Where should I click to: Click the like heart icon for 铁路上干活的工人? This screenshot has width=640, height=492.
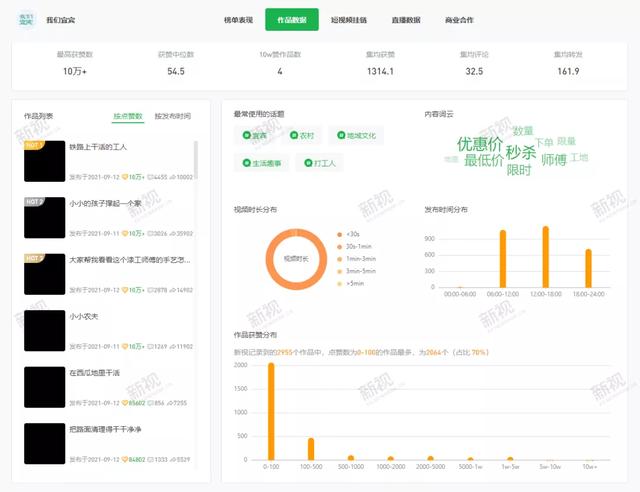pos(124,177)
